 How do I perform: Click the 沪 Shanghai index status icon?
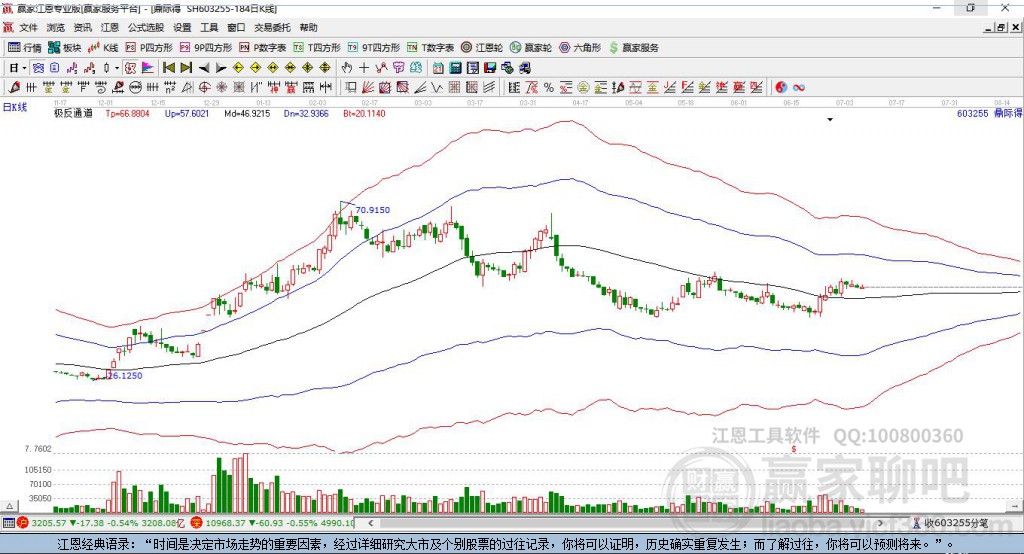point(23,523)
